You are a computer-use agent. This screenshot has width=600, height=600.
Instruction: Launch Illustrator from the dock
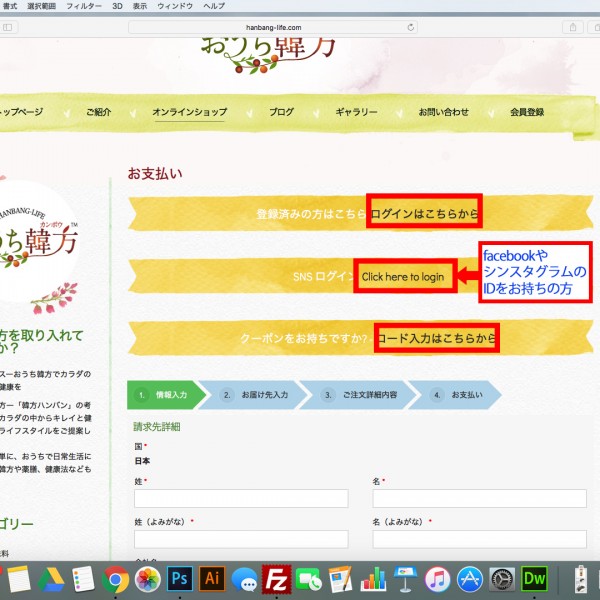pyautogui.click(x=212, y=578)
